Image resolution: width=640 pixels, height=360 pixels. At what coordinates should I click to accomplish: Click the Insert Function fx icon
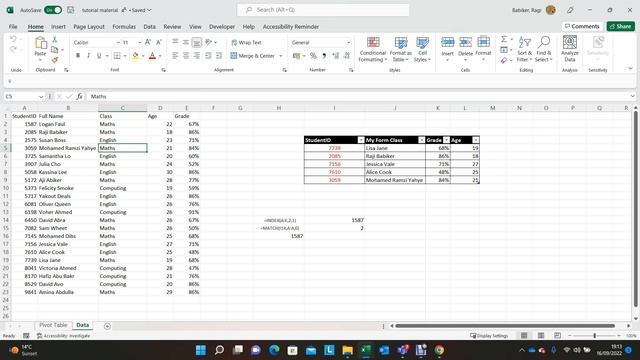[x=79, y=96]
